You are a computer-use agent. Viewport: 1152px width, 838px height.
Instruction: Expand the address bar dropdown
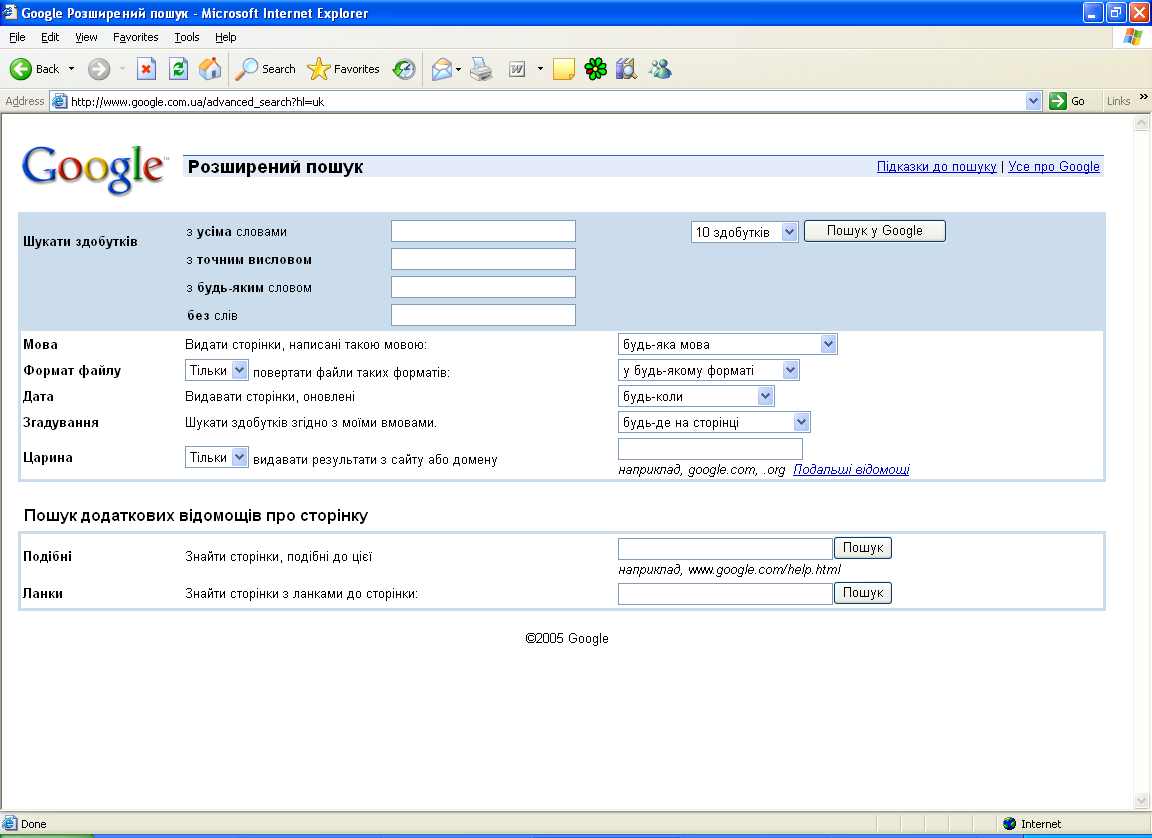[x=1034, y=101]
